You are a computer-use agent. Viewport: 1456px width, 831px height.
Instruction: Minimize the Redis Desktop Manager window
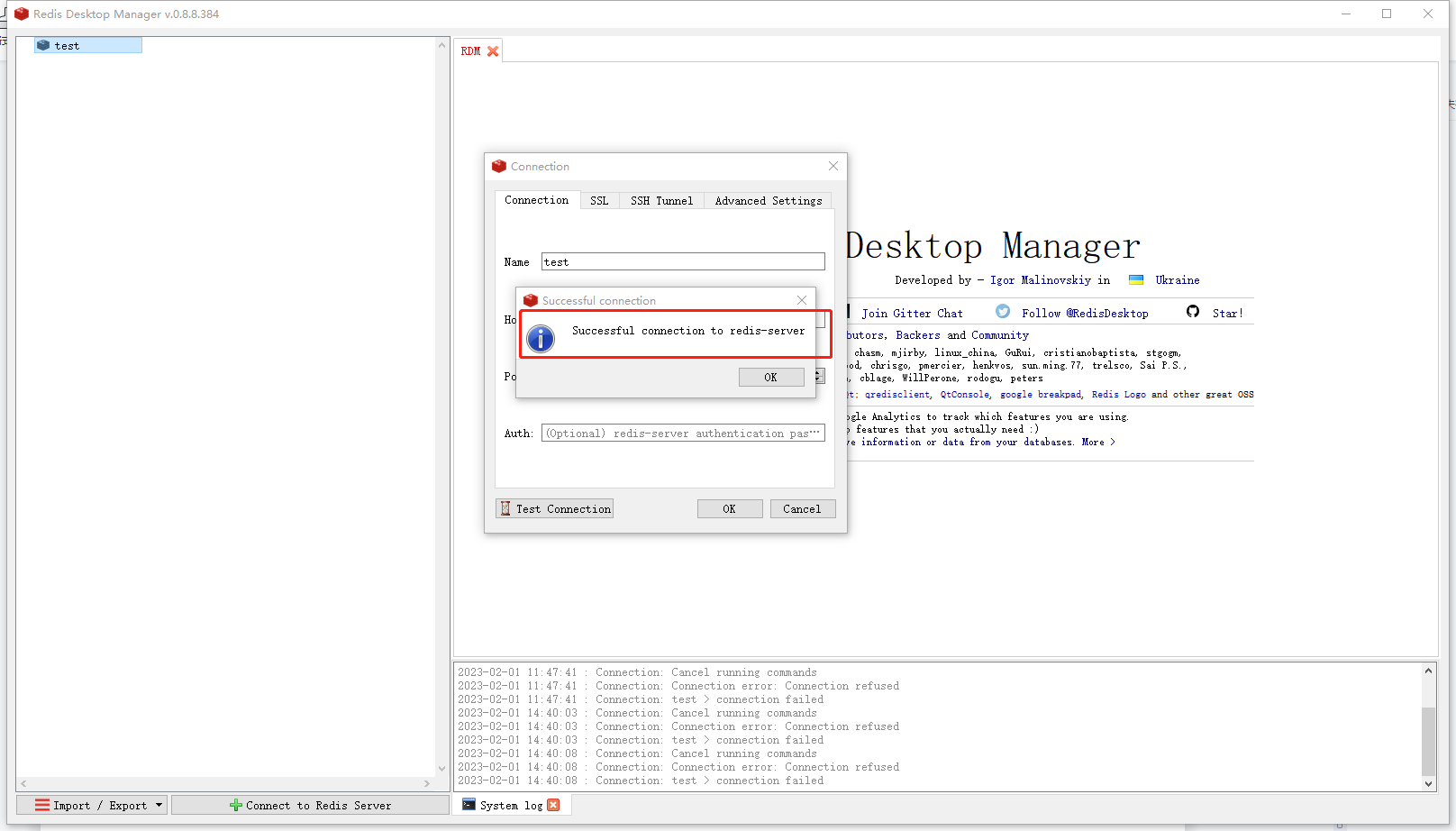tap(1346, 14)
